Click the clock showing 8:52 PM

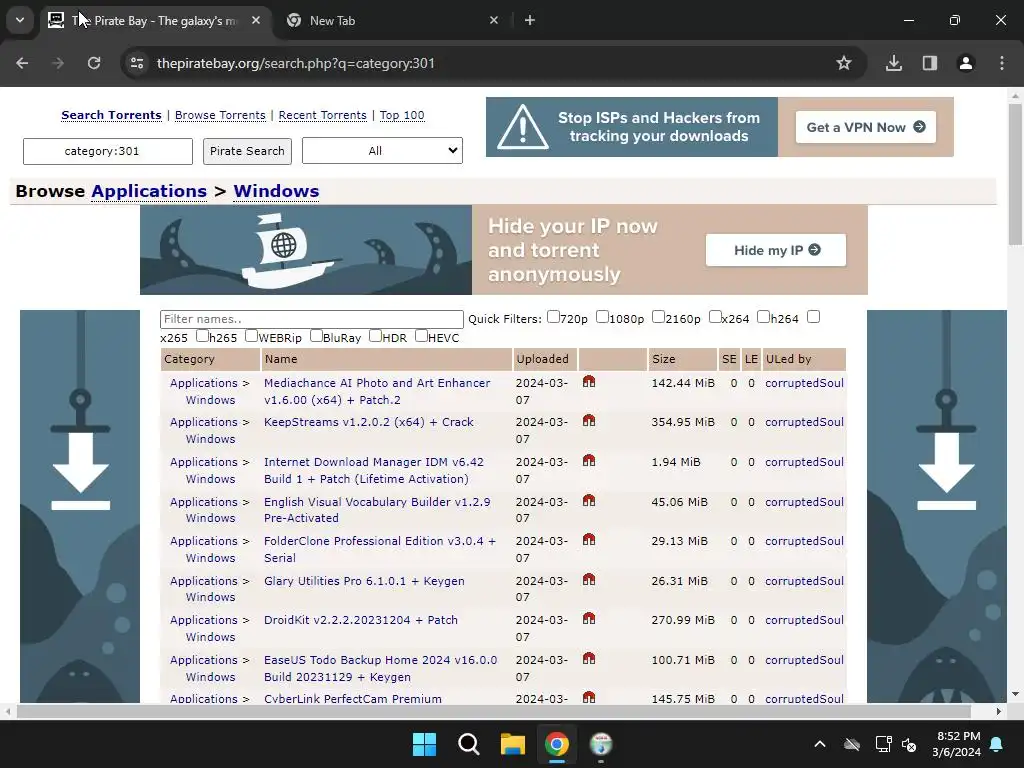958,736
